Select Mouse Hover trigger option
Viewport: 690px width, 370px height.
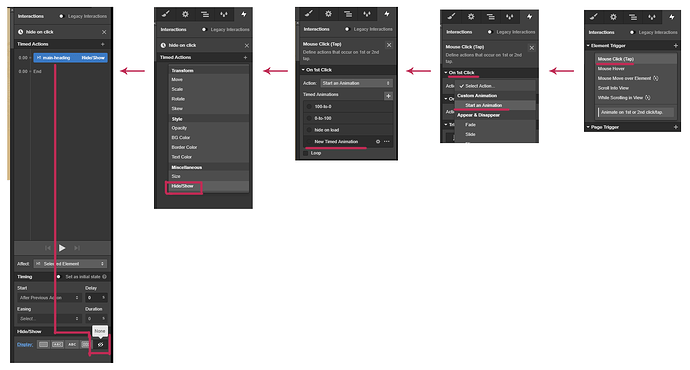pyautogui.click(x=611, y=69)
